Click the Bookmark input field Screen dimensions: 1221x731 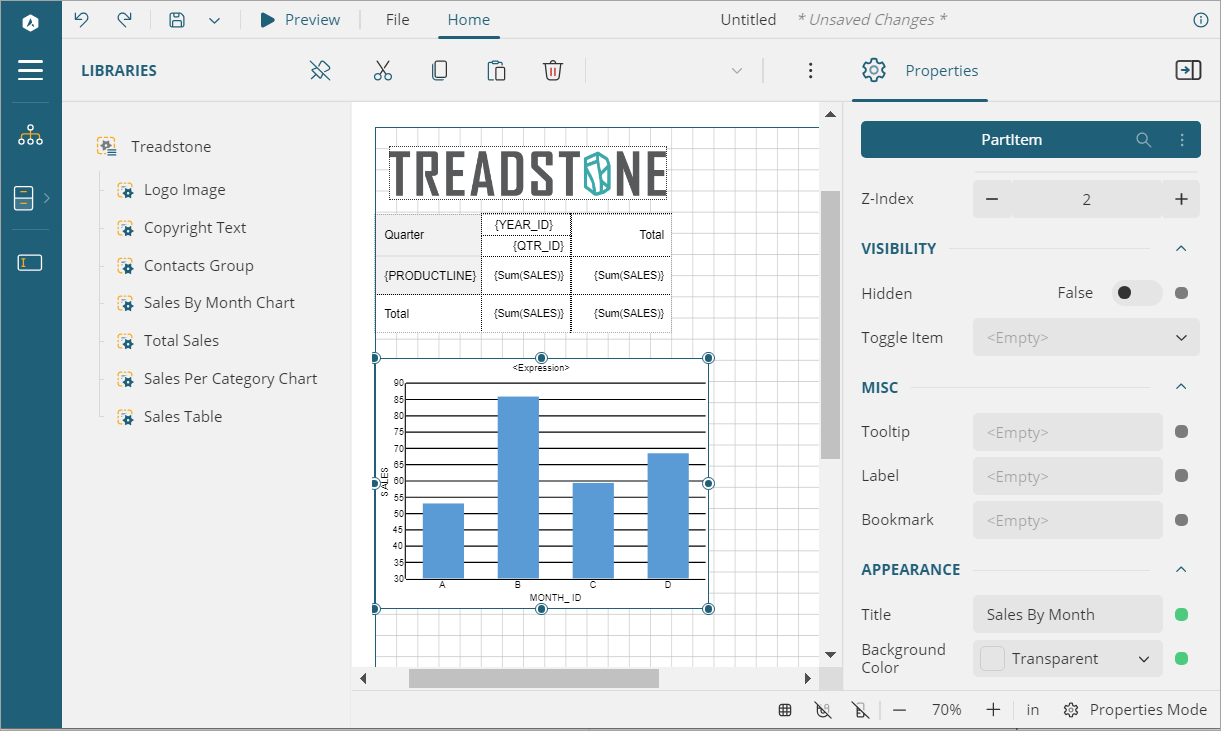click(x=1068, y=520)
